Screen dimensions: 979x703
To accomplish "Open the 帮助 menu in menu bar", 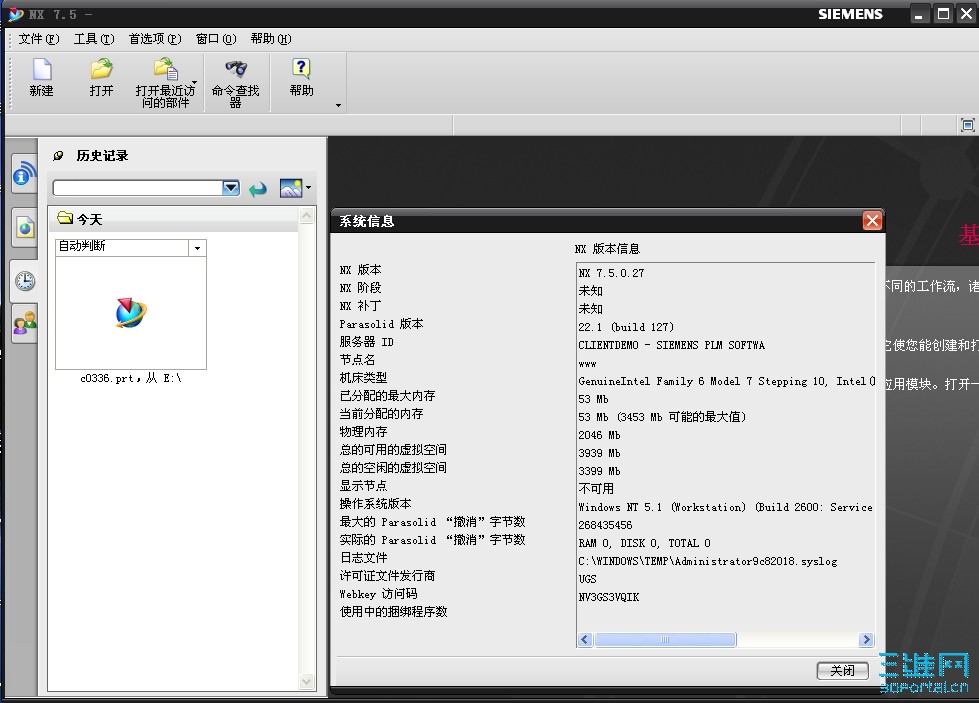I will click(x=271, y=39).
